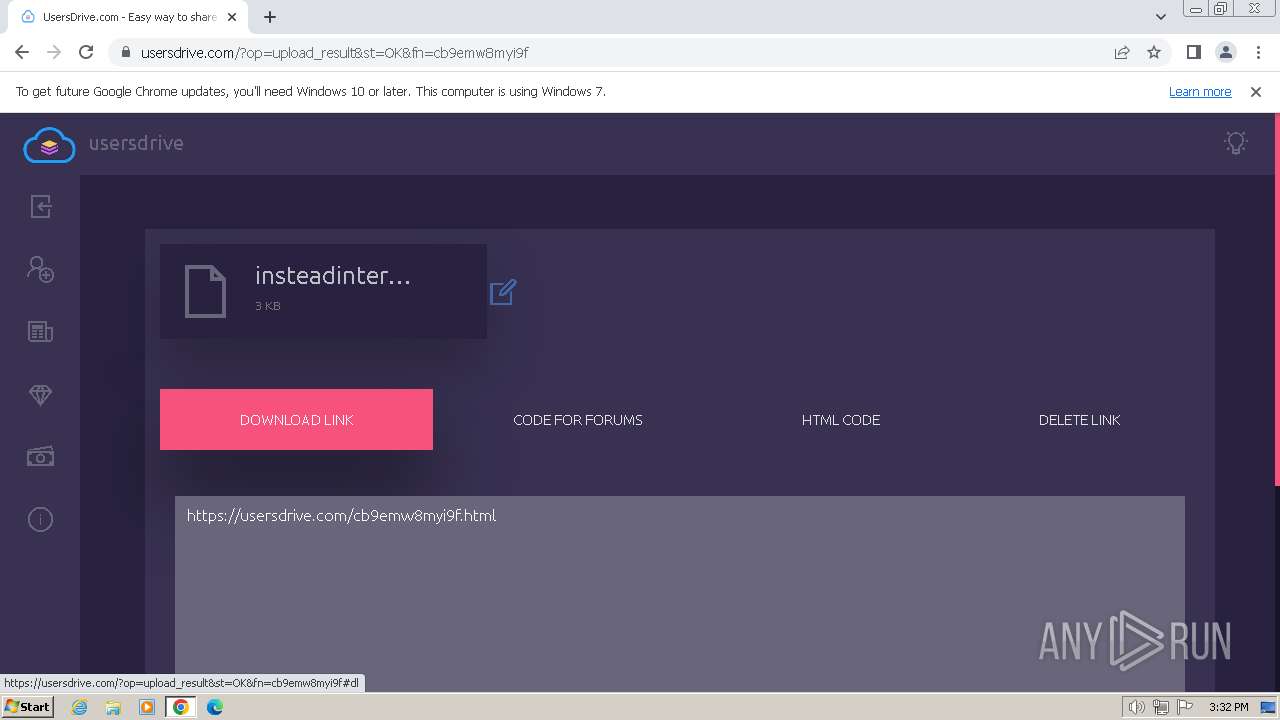This screenshot has height=720, width=1280.
Task: Open the premium diamond sidebar icon
Action: [x=40, y=395]
